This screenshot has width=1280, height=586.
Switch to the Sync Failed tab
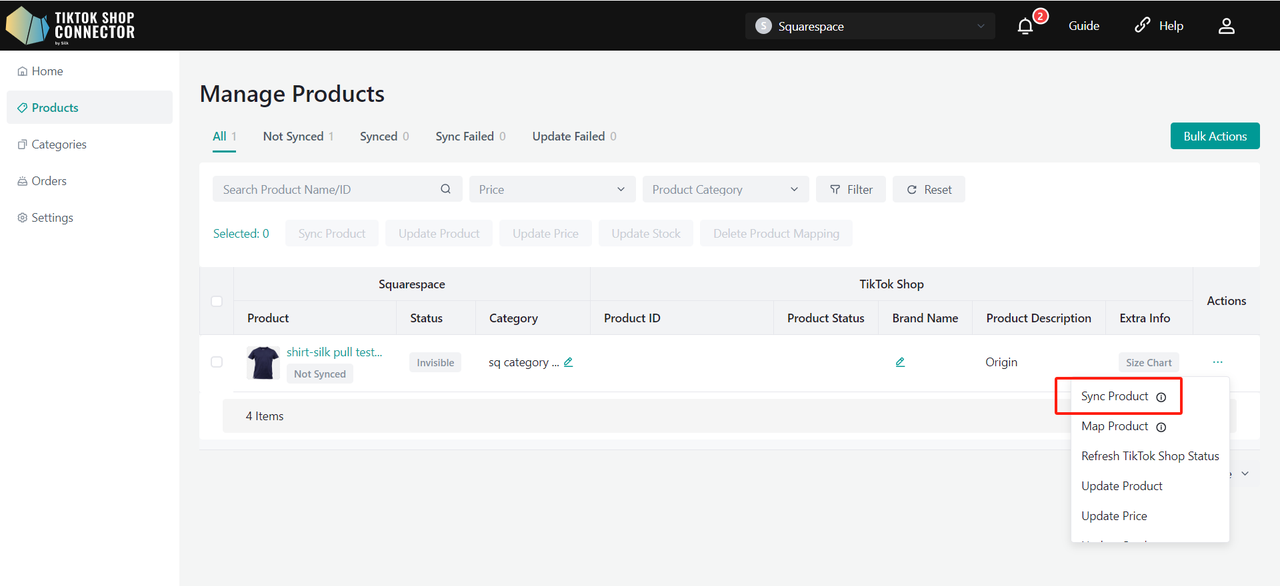[470, 137]
